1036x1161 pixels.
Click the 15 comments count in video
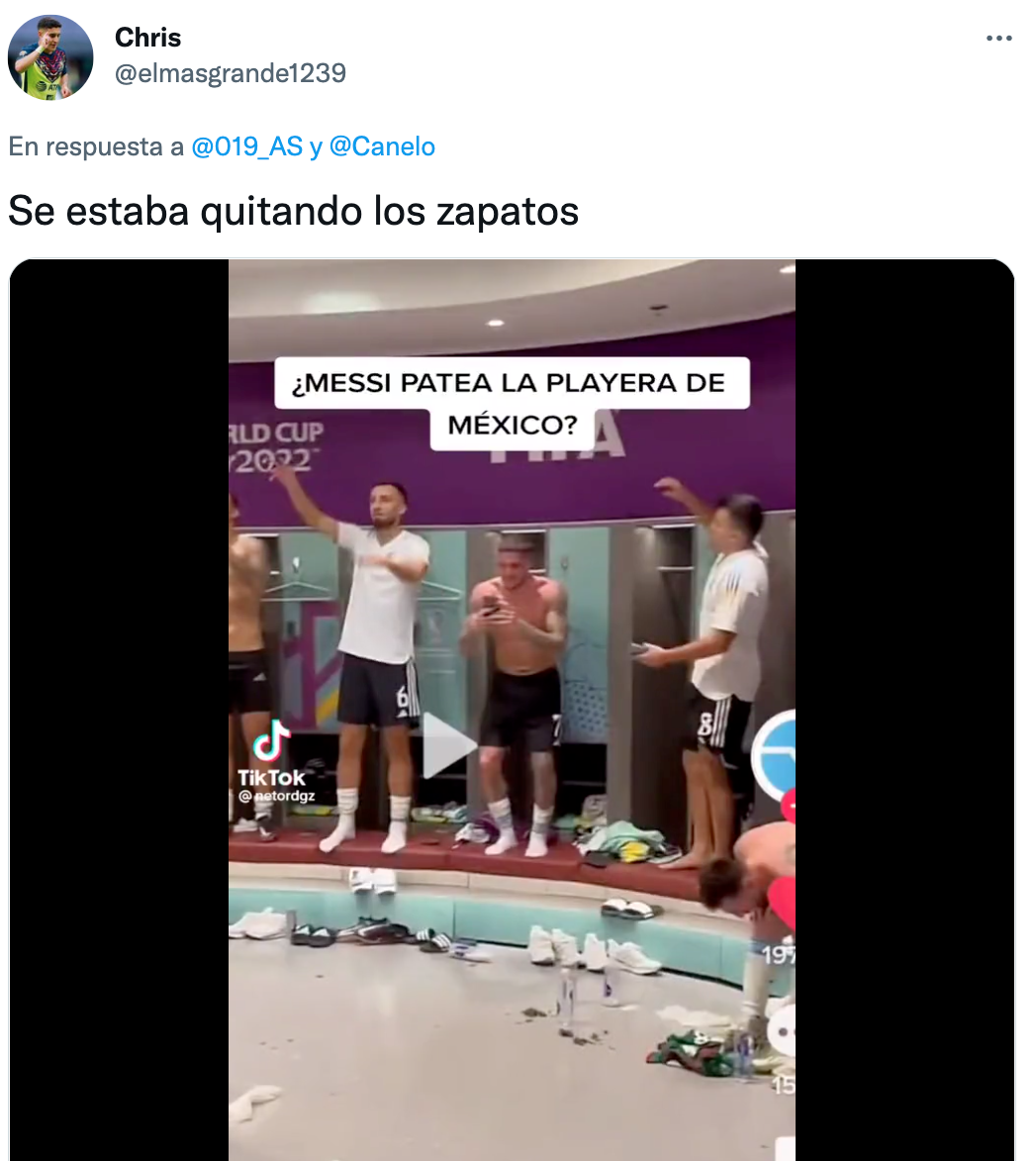coord(784,1085)
